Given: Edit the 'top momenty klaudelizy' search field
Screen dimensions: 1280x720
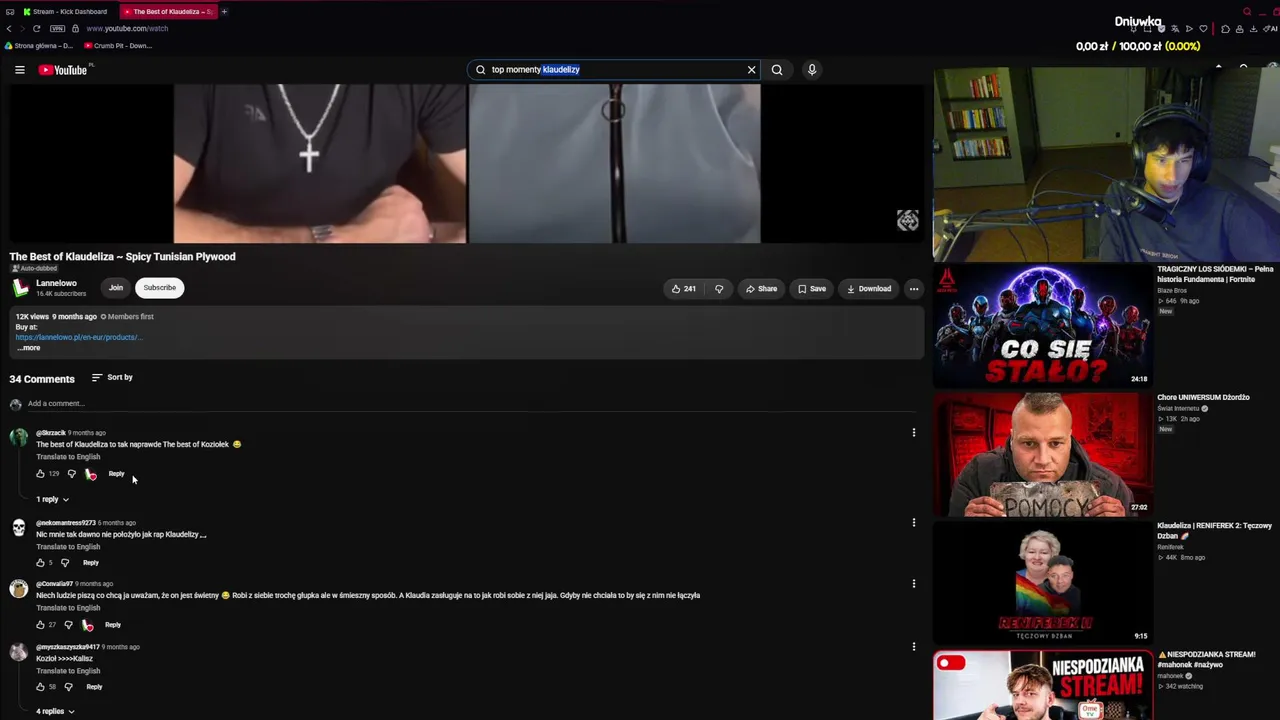Looking at the screenshot, I should (x=615, y=70).
